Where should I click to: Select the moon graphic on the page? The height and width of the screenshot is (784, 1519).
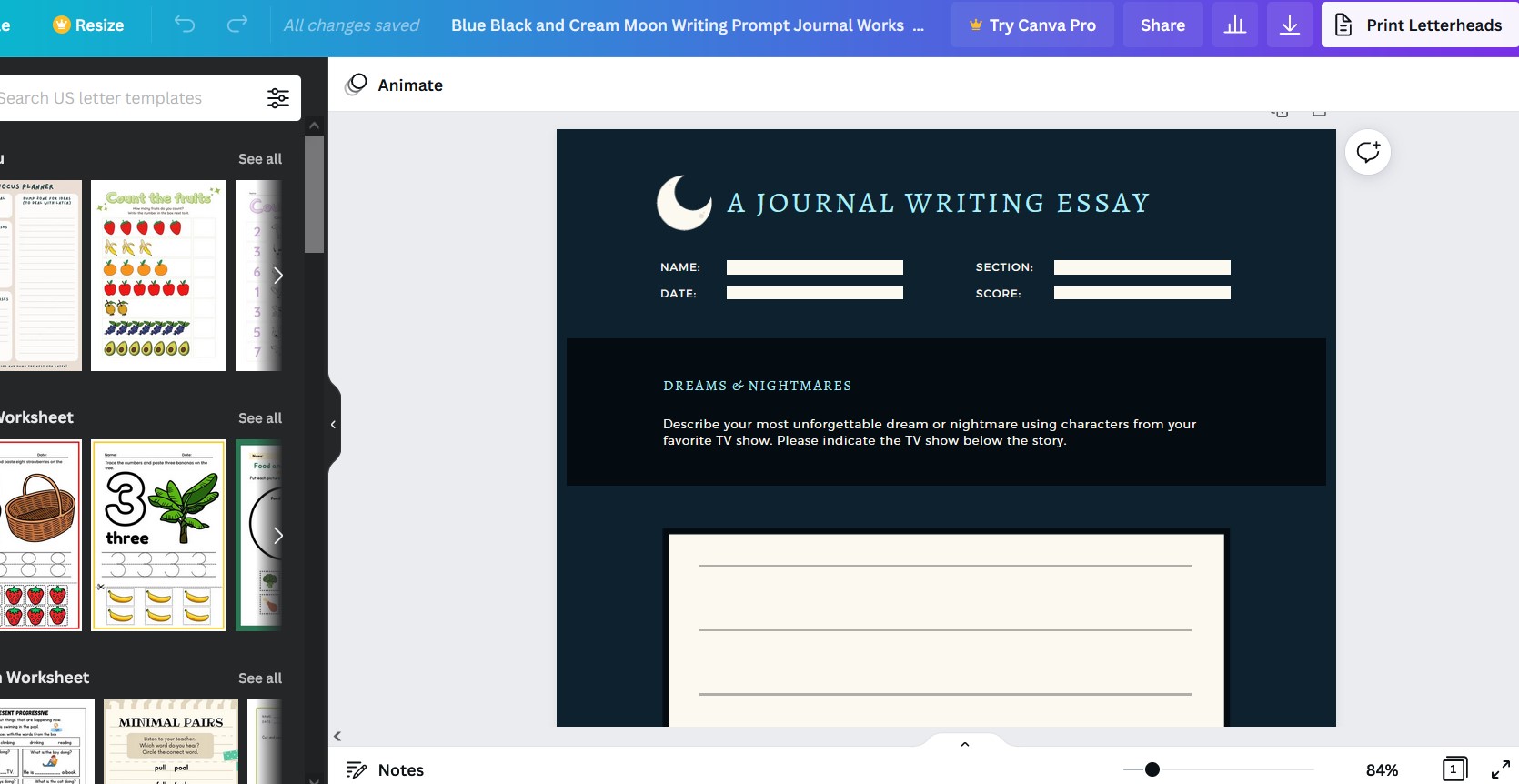pyautogui.click(x=684, y=202)
